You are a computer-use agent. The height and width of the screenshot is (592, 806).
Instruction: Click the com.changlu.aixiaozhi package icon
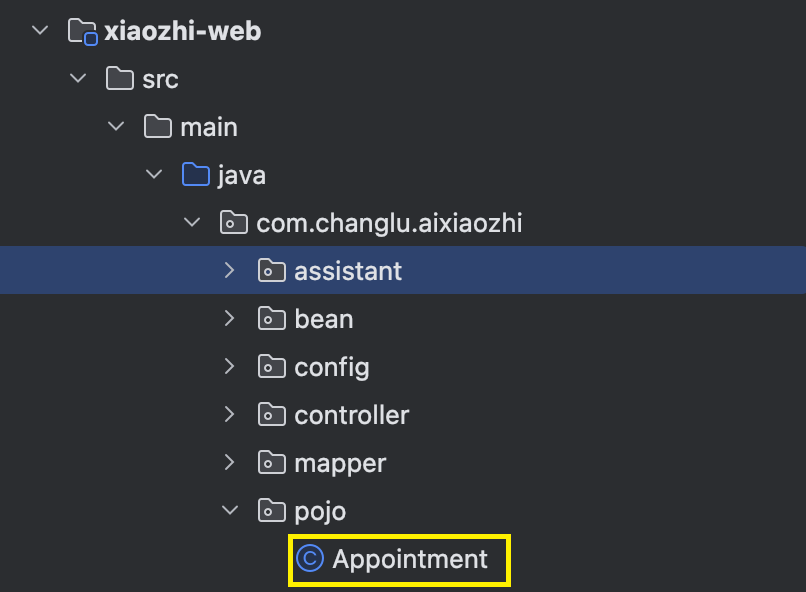(234, 223)
